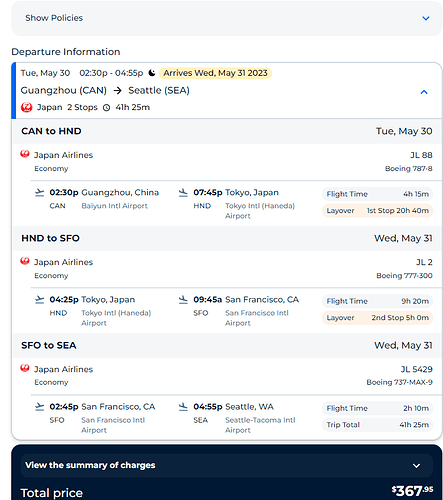
Task: Select the HND to SFO segment header
Action: 227,238
